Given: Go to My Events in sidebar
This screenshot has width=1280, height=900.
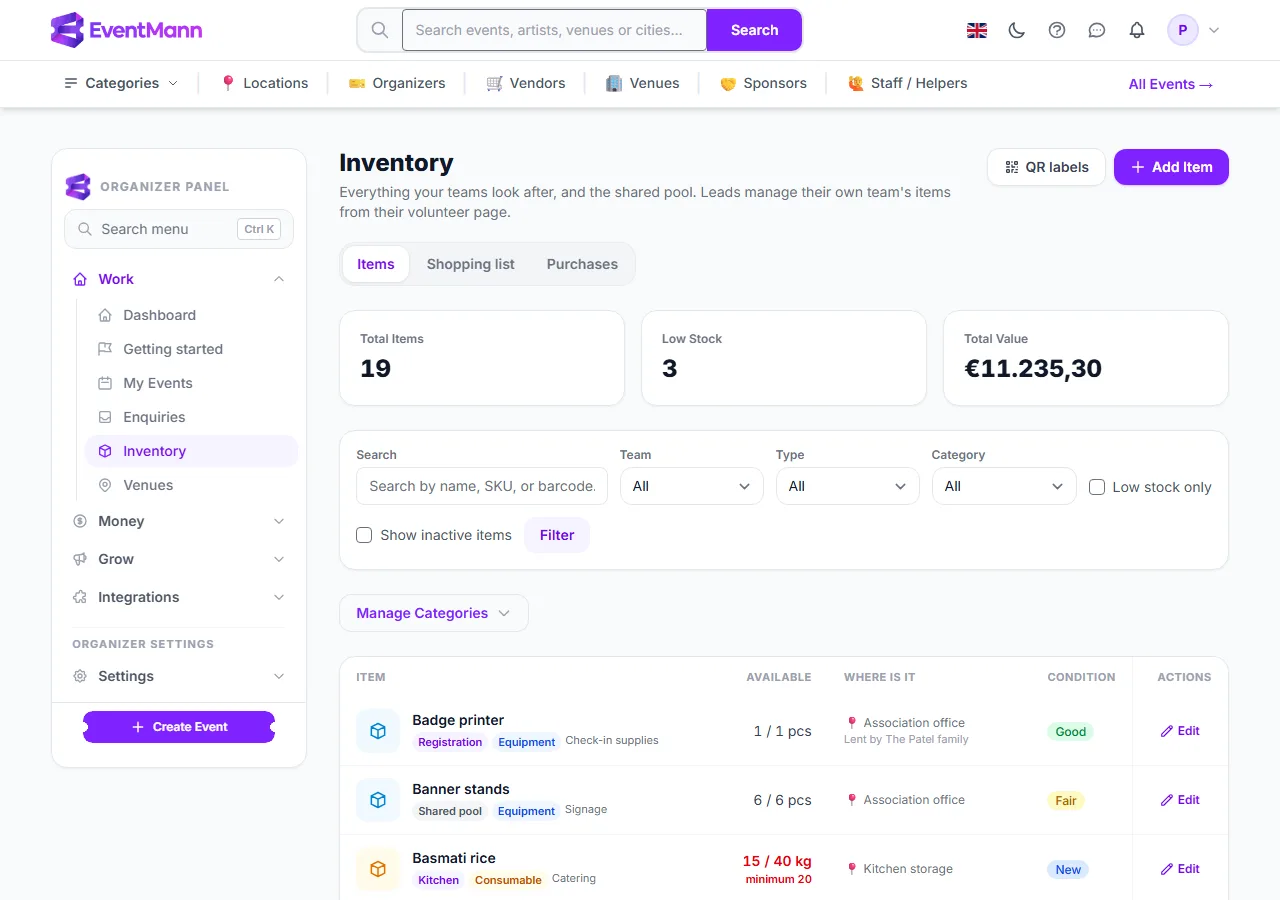Looking at the screenshot, I should click(x=191, y=383).
